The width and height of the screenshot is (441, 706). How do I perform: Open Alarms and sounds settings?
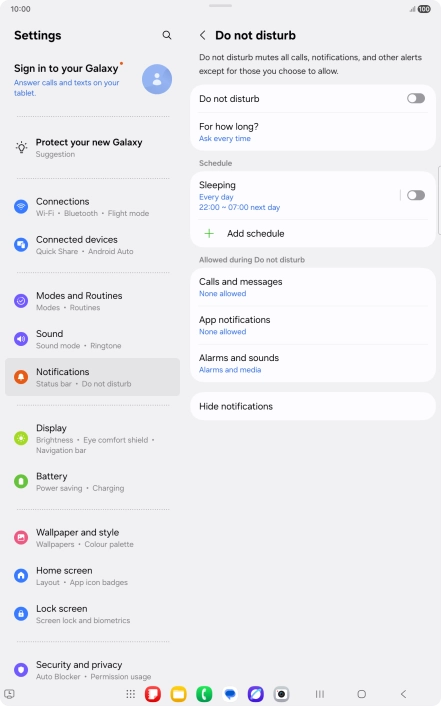313,363
